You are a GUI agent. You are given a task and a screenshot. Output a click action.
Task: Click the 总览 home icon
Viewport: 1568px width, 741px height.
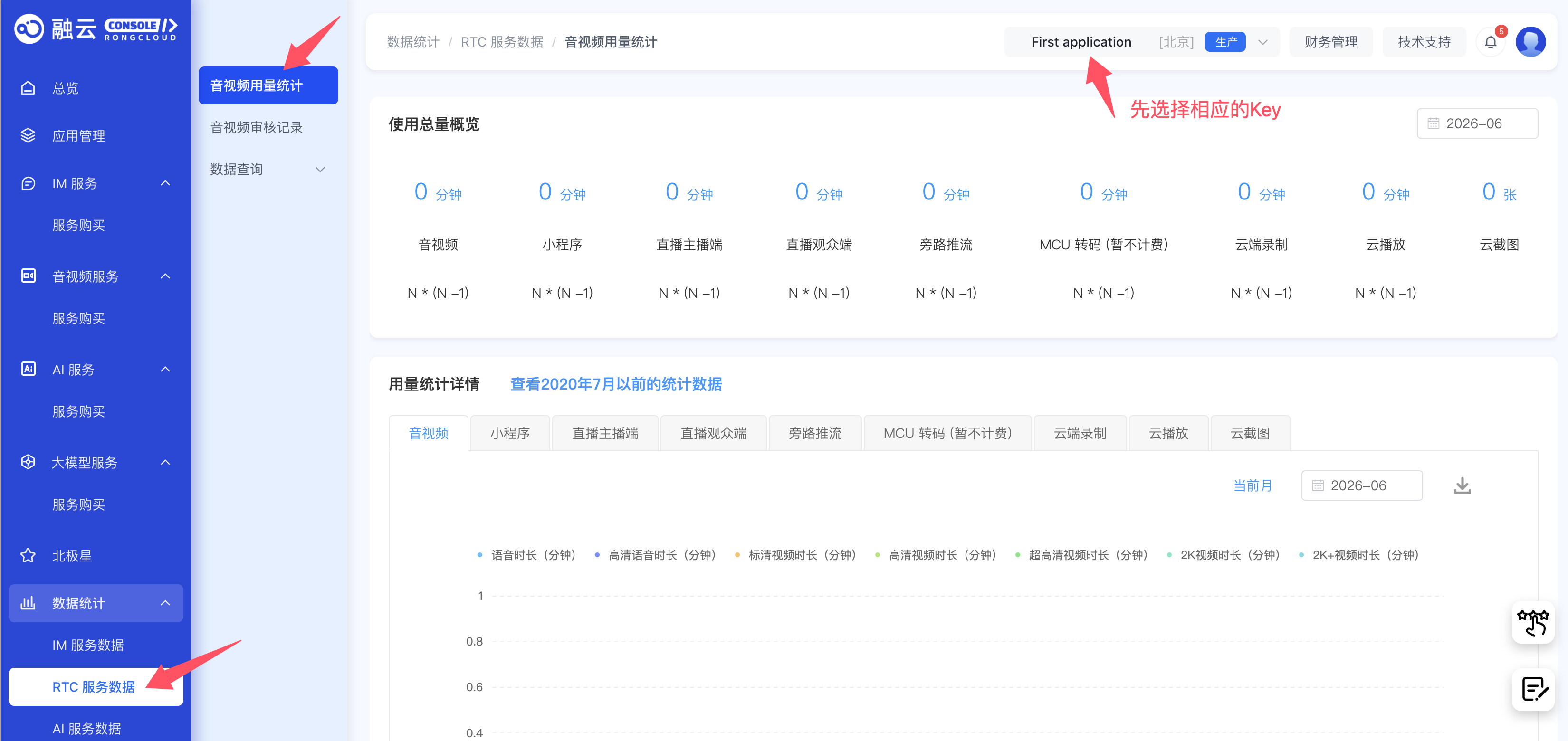tap(28, 88)
